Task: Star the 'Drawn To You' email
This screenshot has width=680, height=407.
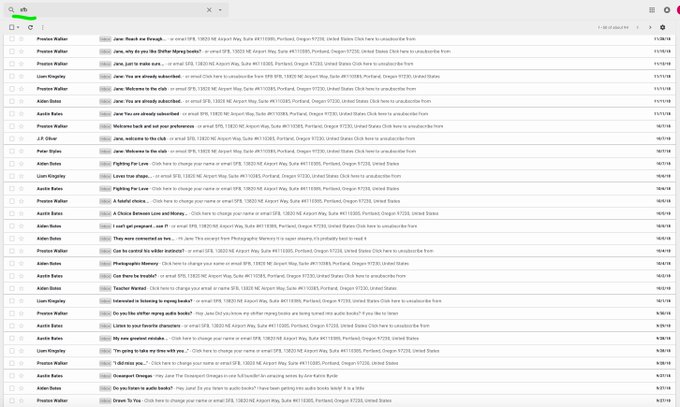Action: [21, 400]
